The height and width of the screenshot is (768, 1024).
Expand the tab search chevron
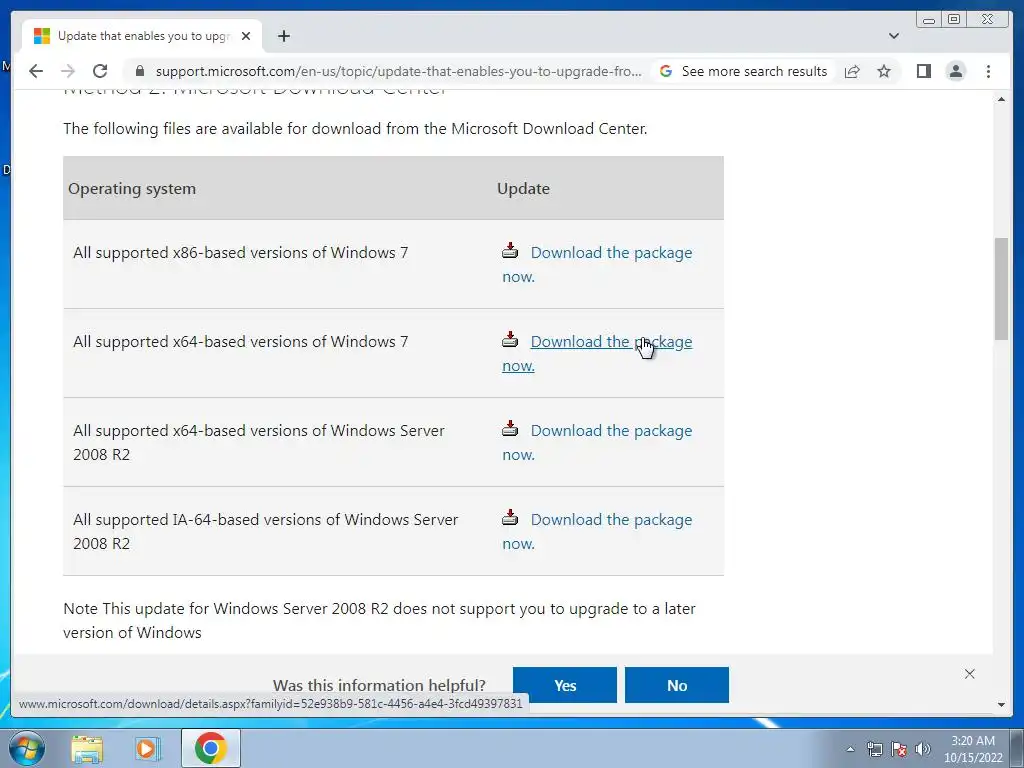[893, 36]
